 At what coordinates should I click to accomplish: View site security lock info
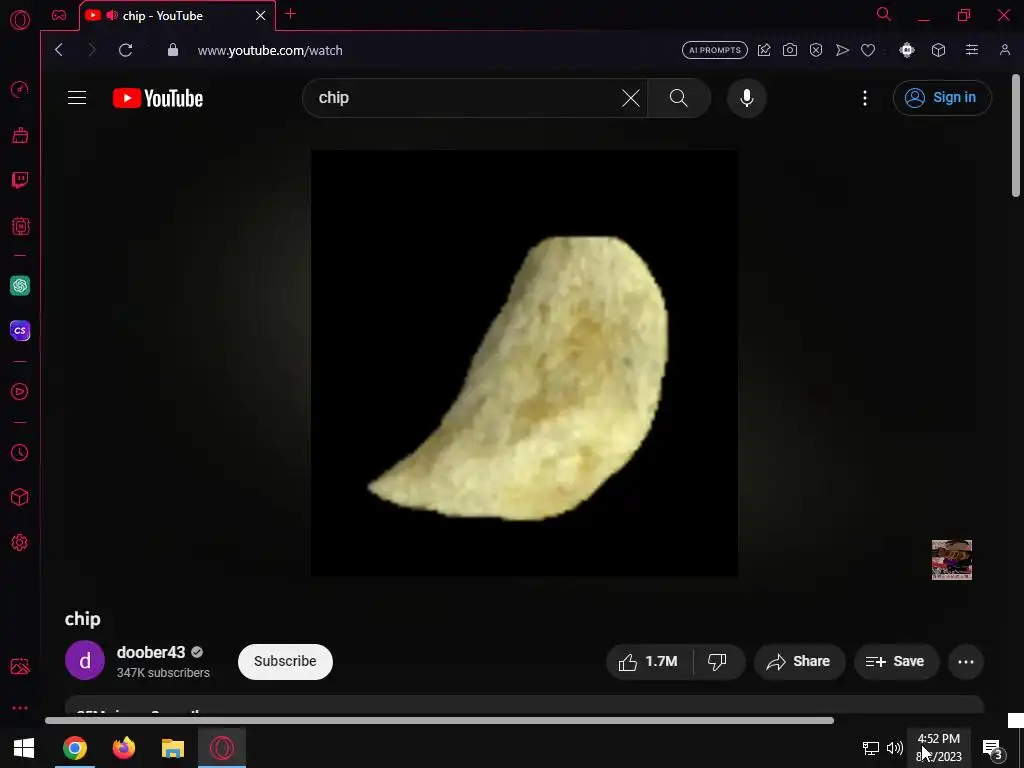172,50
